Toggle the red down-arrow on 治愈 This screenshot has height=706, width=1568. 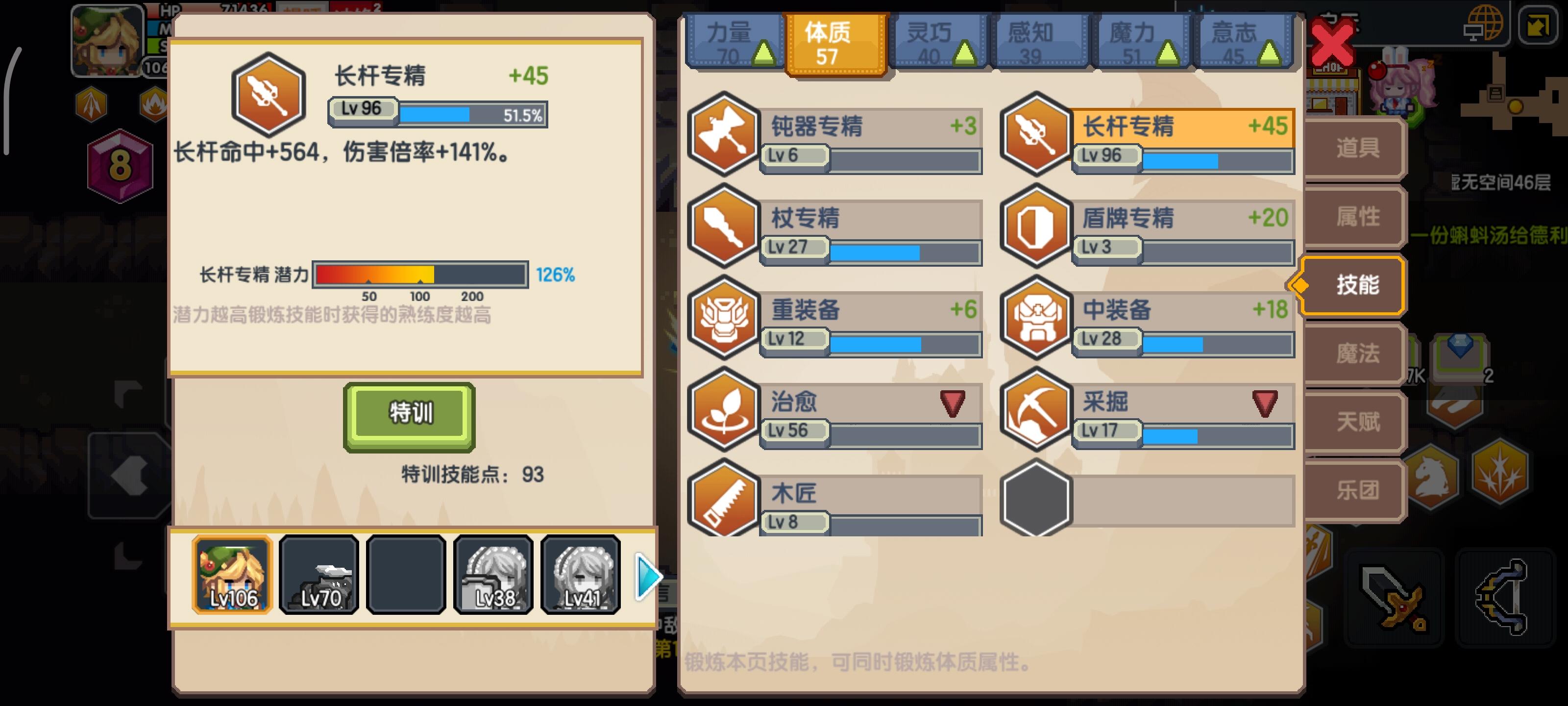(953, 403)
